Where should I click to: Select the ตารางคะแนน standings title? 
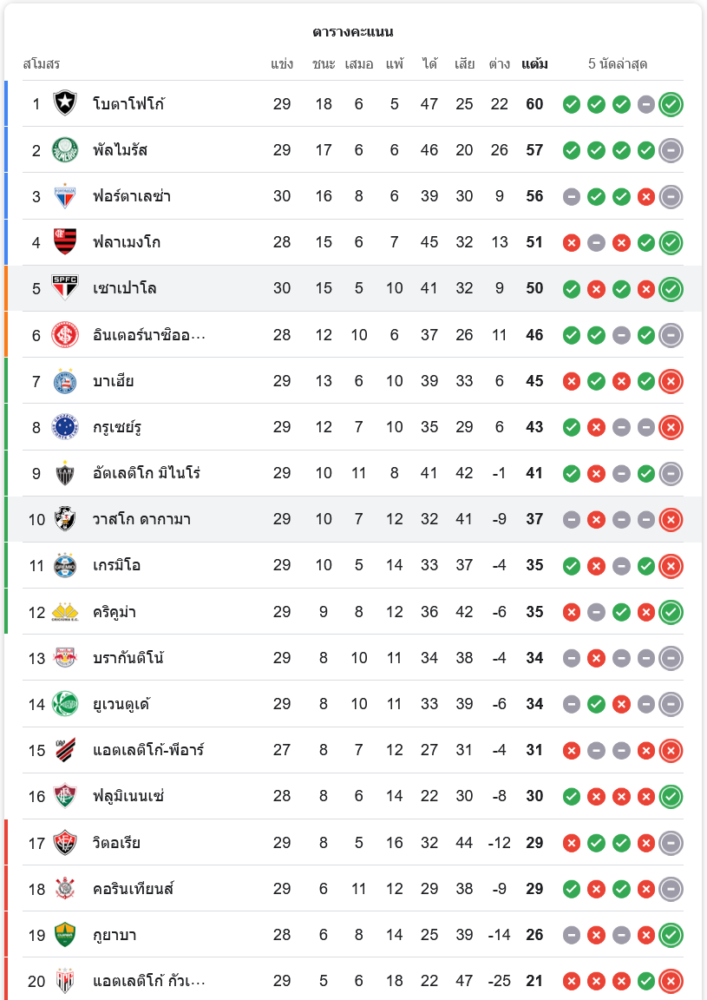(353, 32)
